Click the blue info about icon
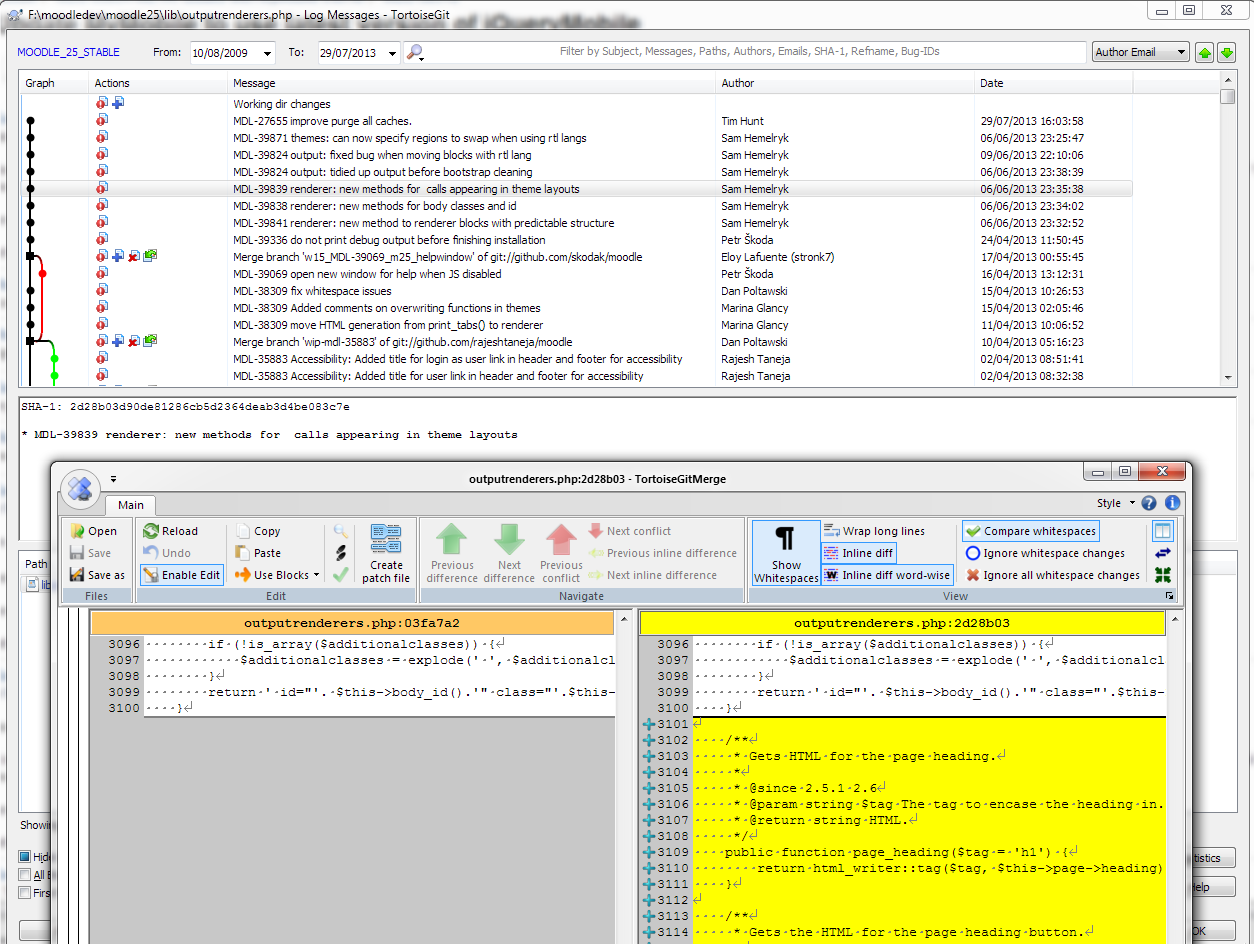 coord(1173,503)
